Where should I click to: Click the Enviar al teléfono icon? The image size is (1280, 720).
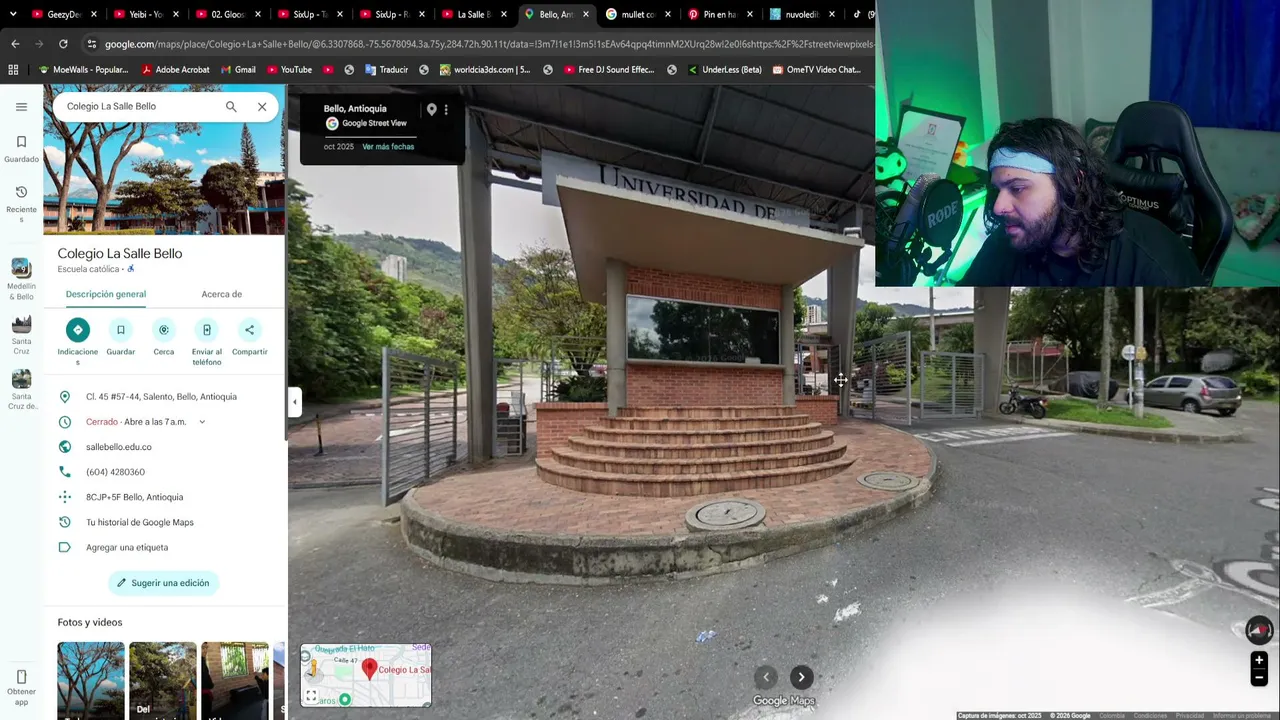(207, 330)
